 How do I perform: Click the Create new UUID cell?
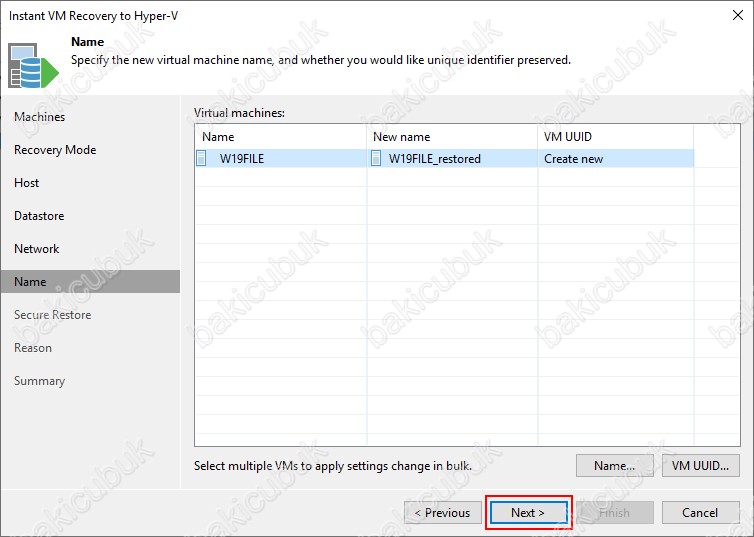point(616,158)
